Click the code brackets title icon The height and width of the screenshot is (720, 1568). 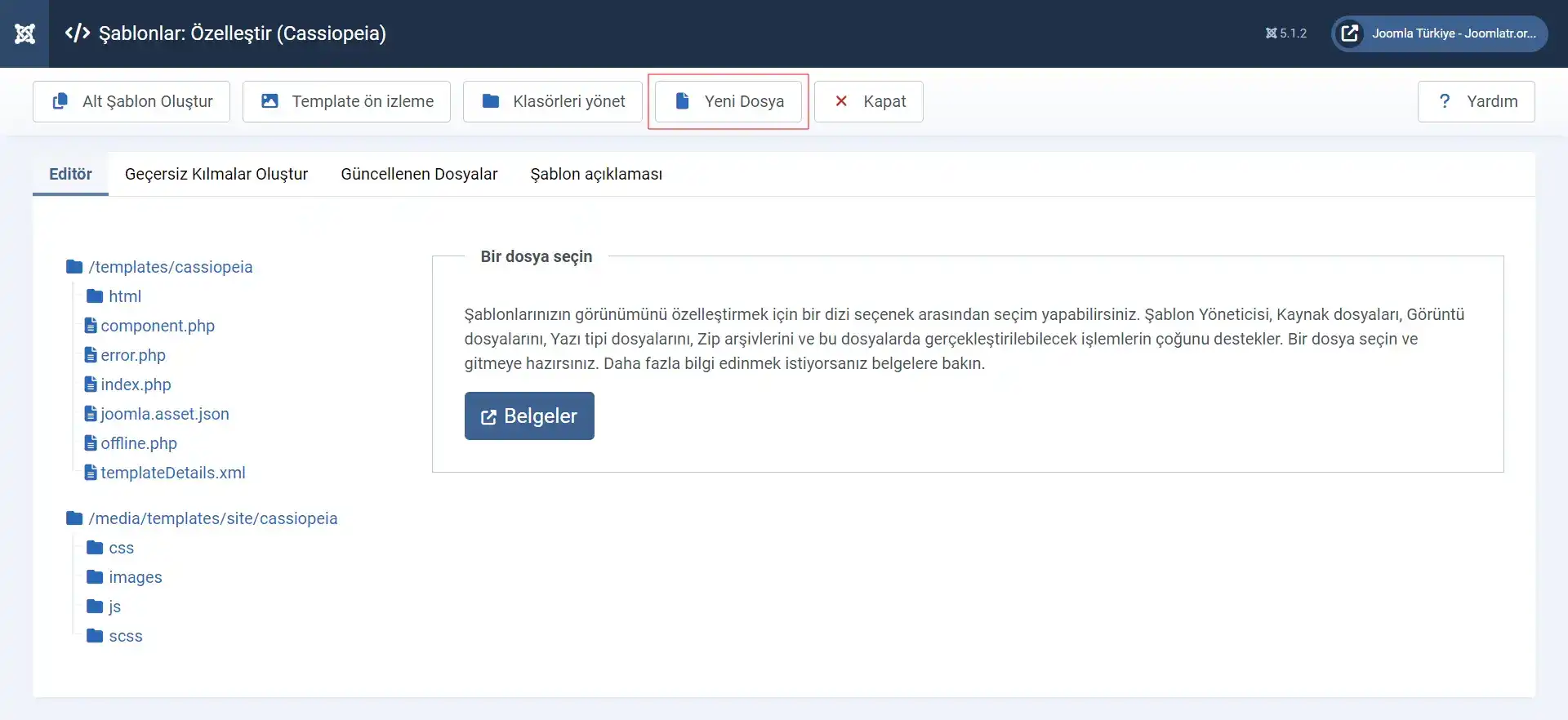[78, 33]
